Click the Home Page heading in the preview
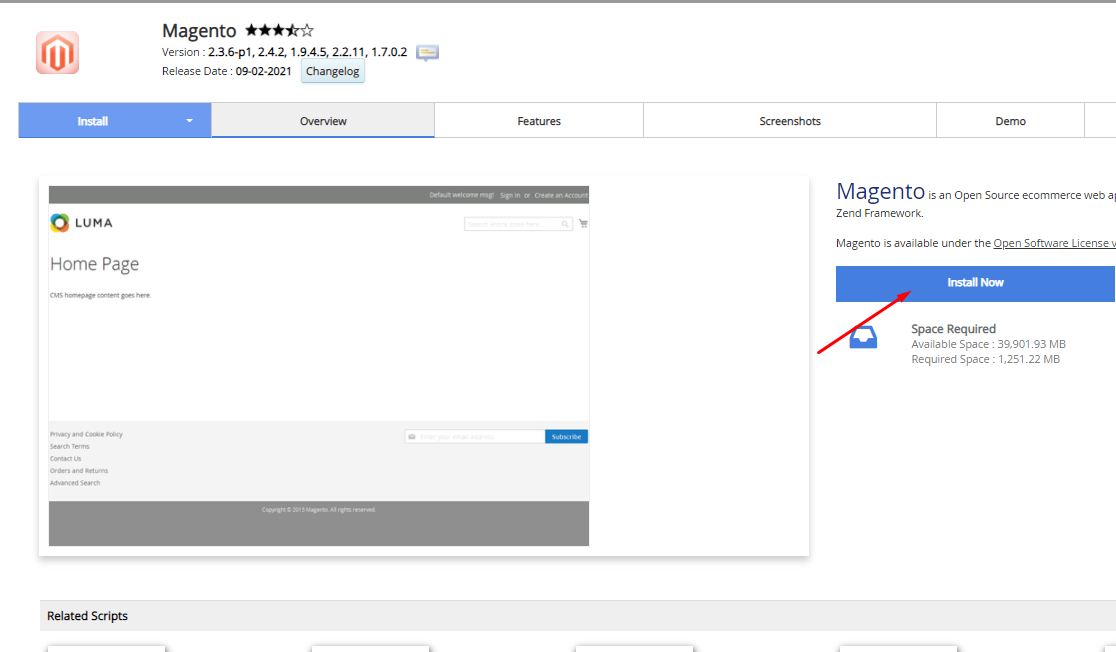The height and width of the screenshot is (652, 1116). pyautogui.click(x=94, y=264)
